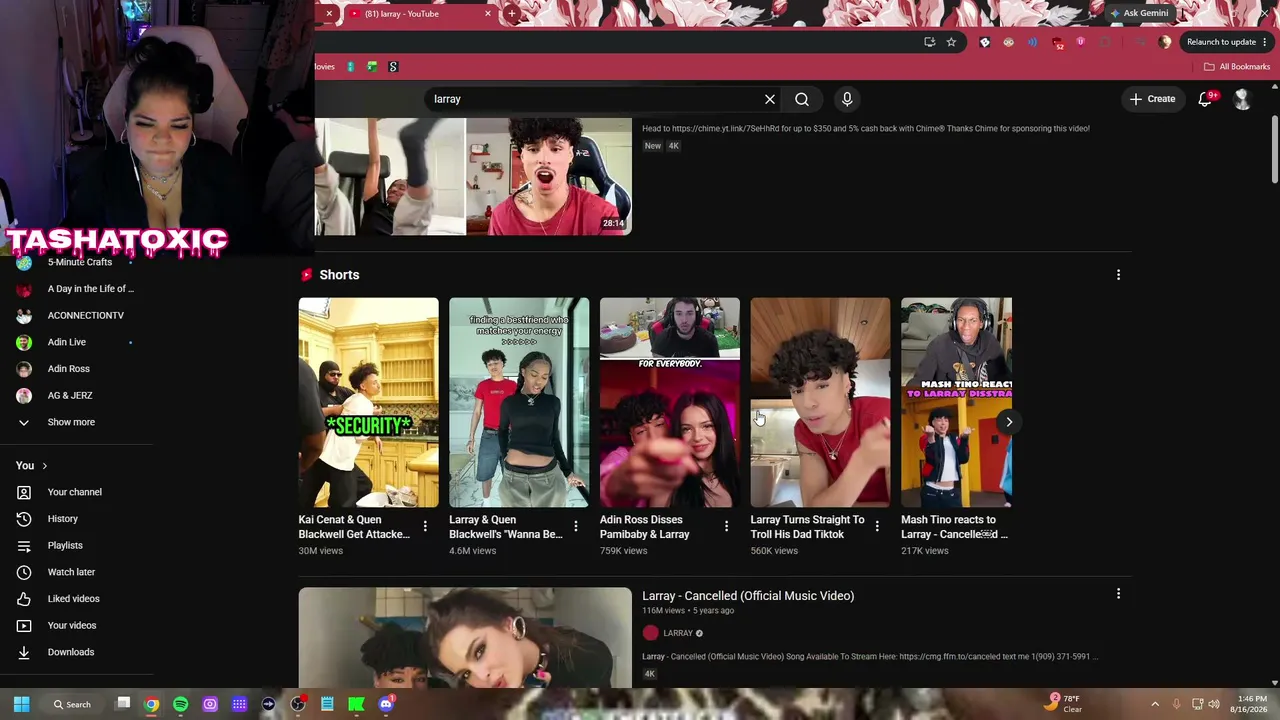Screen dimensions: 1280x720
Task: Open the Chrome profile avatar
Action: pos(1164,42)
